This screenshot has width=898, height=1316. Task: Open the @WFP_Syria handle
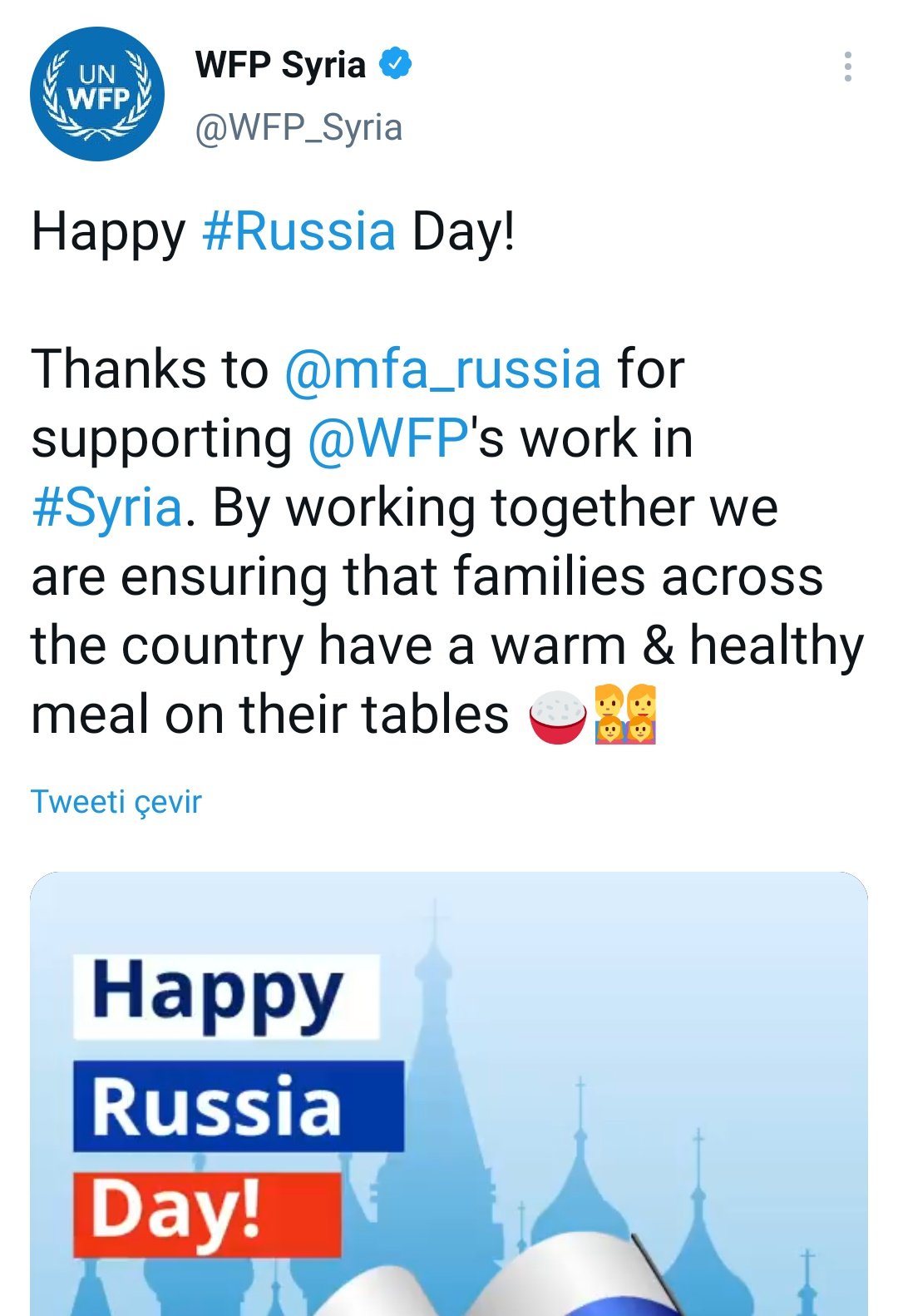299,128
